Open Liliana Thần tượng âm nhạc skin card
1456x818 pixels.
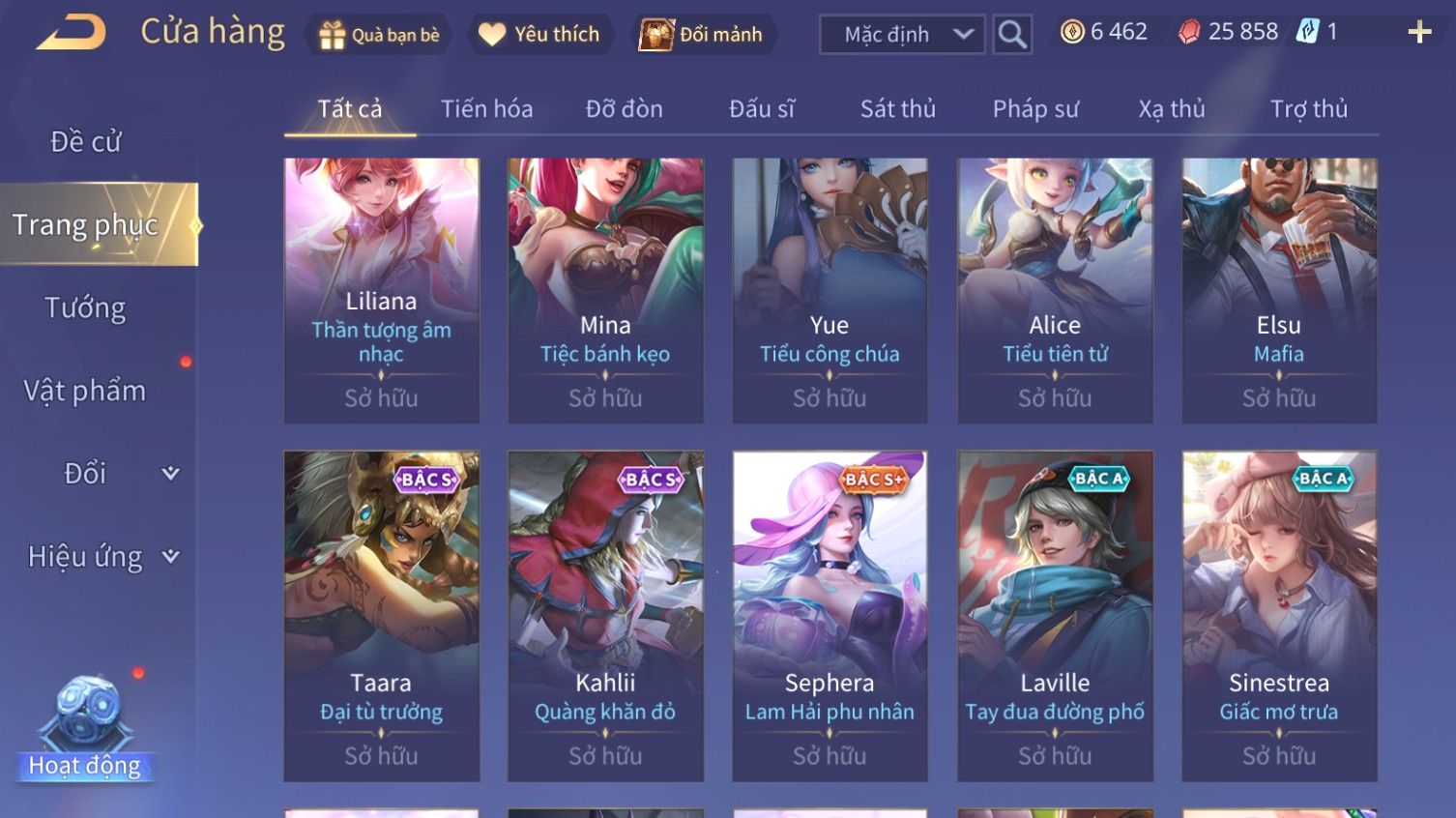381,290
